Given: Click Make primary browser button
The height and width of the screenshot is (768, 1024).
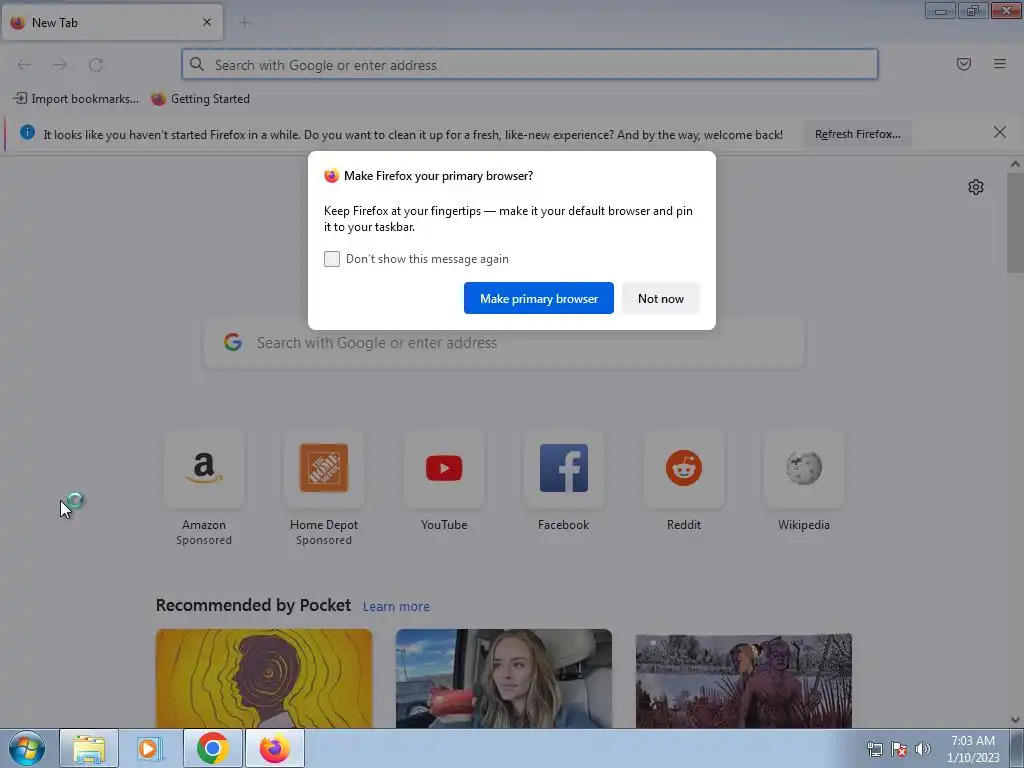Looking at the screenshot, I should [538, 298].
